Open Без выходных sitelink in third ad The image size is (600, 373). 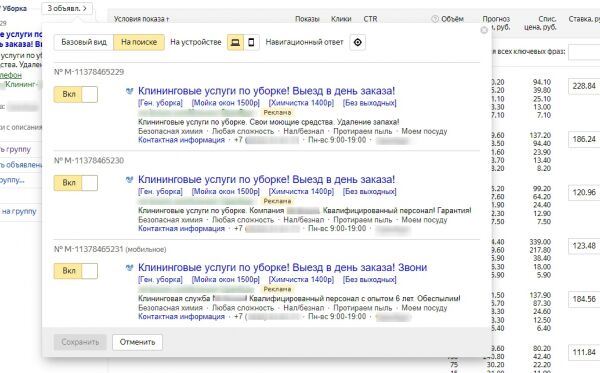click(370, 279)
